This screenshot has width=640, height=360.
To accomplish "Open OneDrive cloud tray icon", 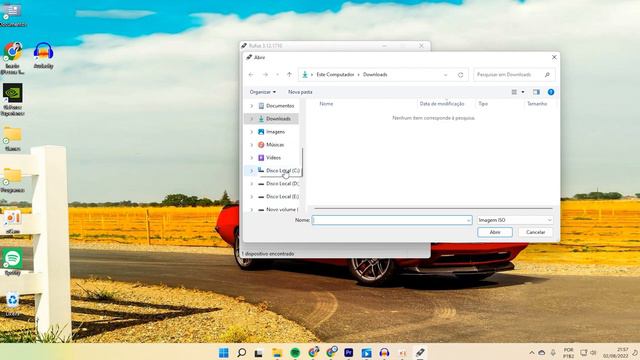I will point(542,353).
